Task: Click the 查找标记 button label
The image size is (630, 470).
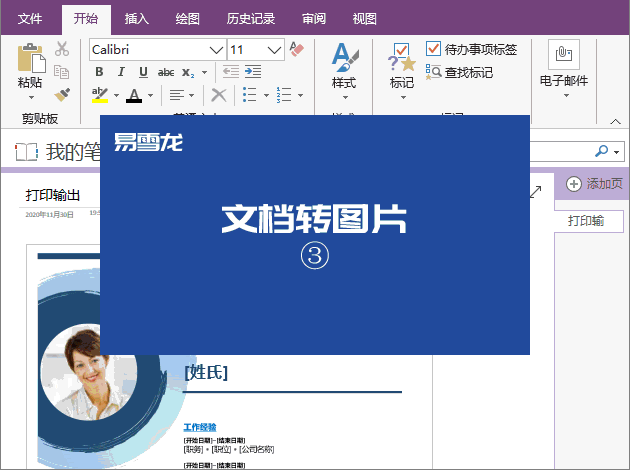Action: pyautogui.click(x=468, y=72)
